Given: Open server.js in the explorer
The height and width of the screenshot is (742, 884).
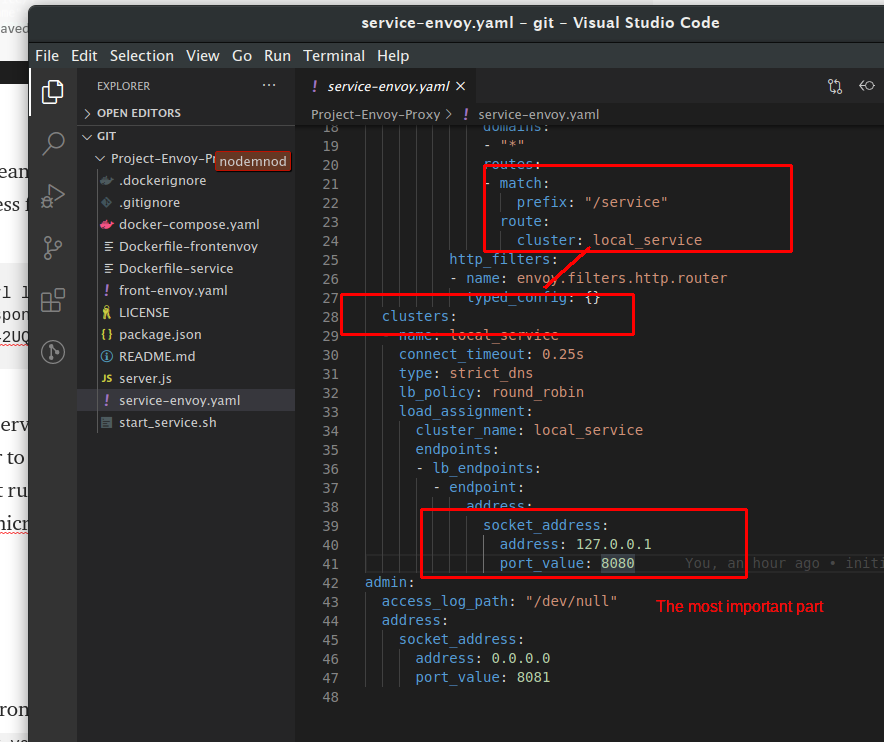Looking at the screenshot, I should 145,378.
